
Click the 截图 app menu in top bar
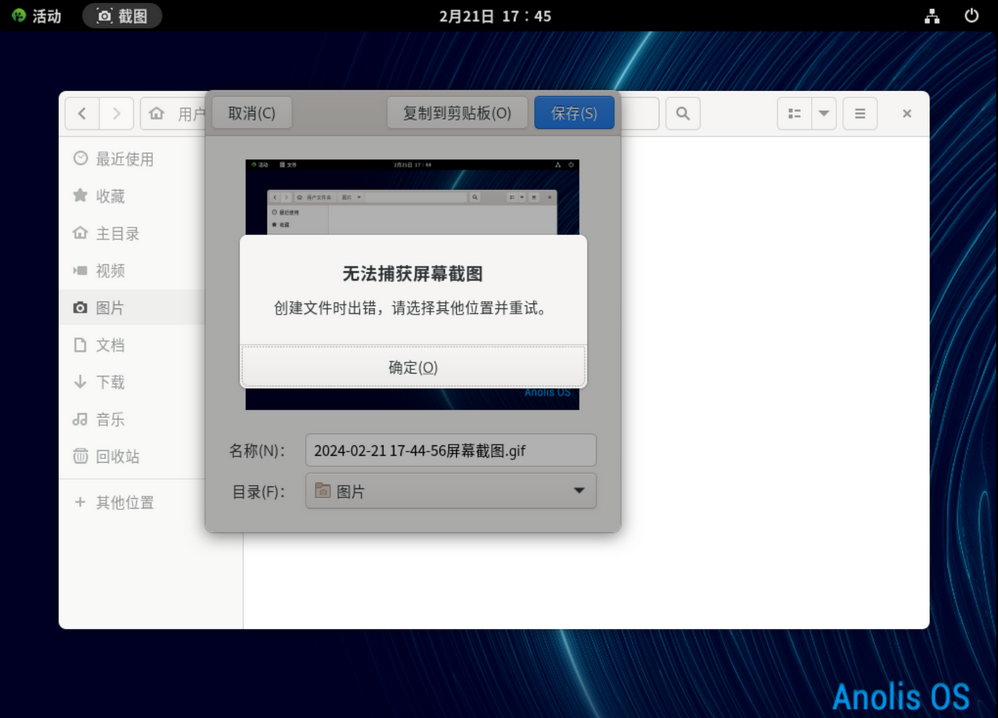point(122,16)
